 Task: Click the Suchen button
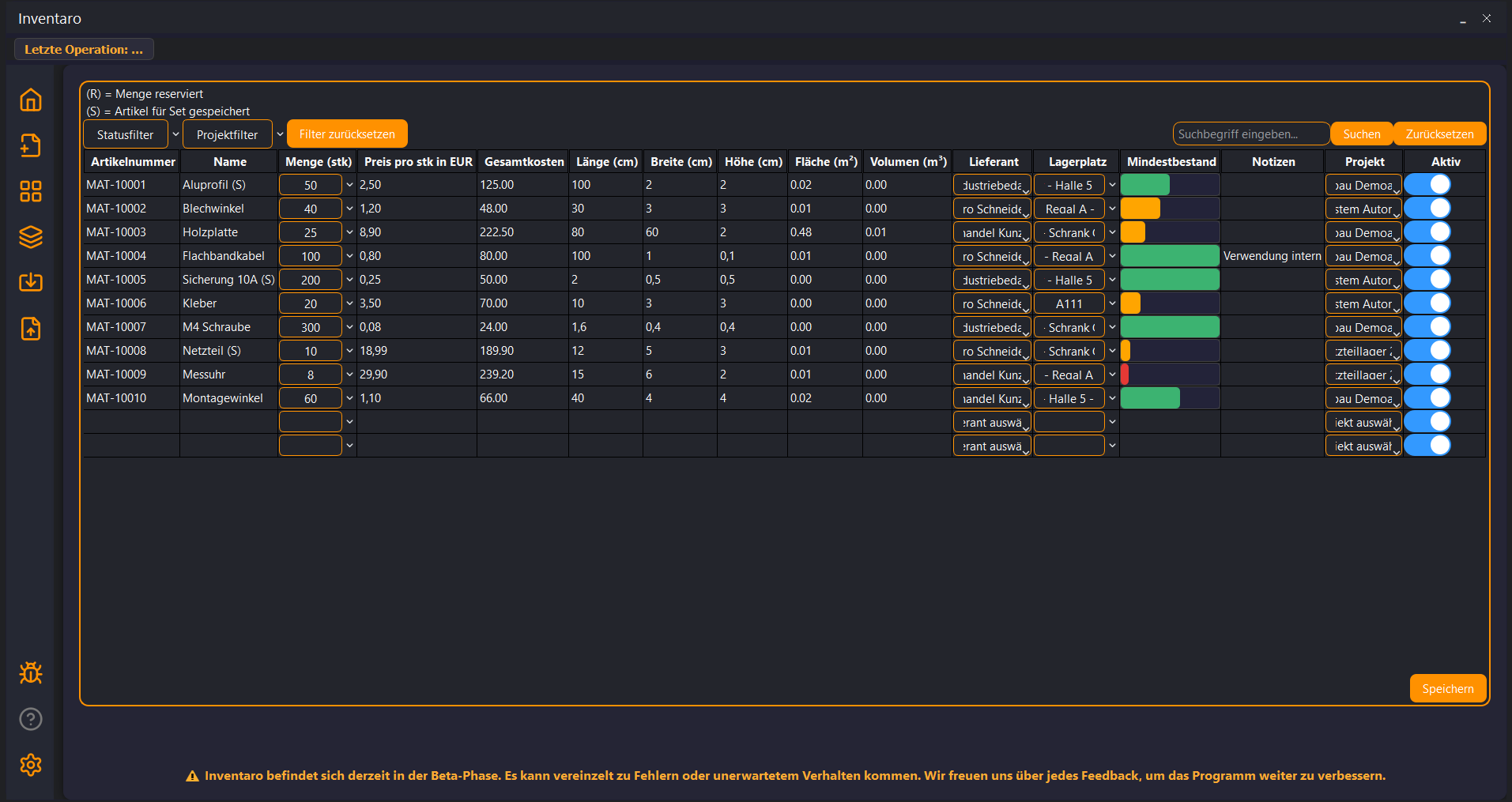coord(1361,134)
